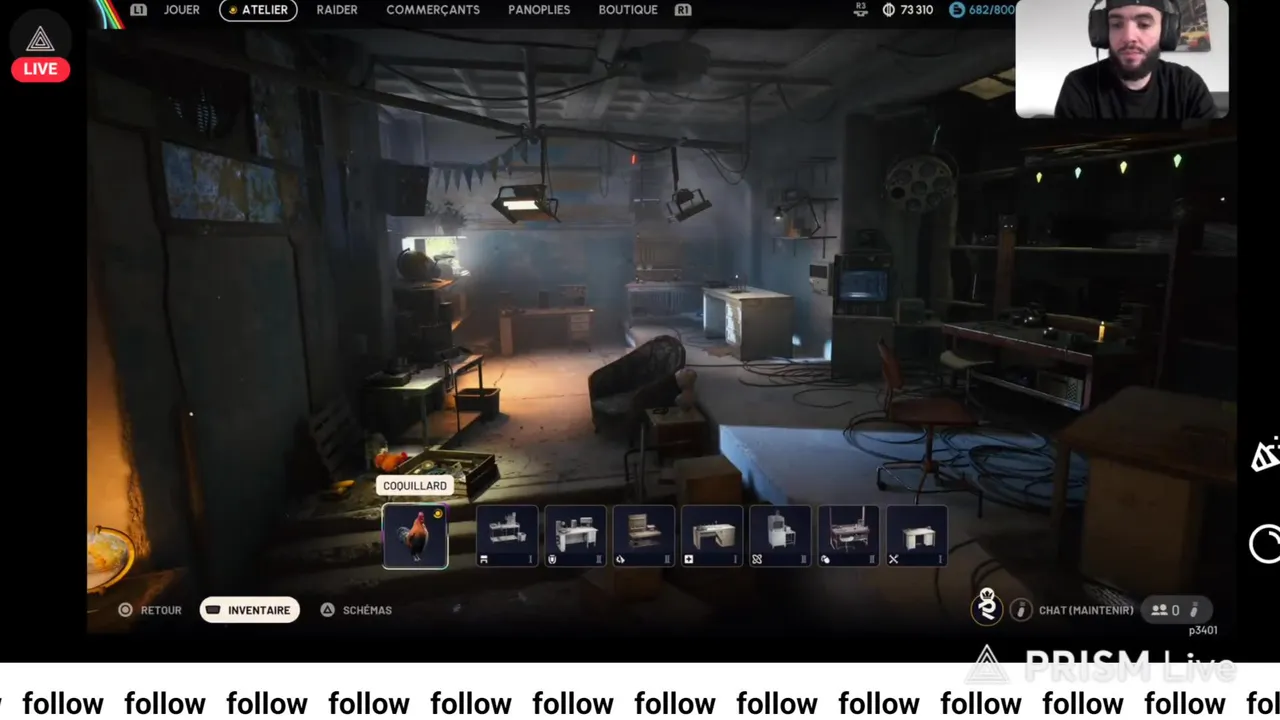Open the Schémas button
The image size is (1280, 720).
pyautogui.click(x=356, y=610)
